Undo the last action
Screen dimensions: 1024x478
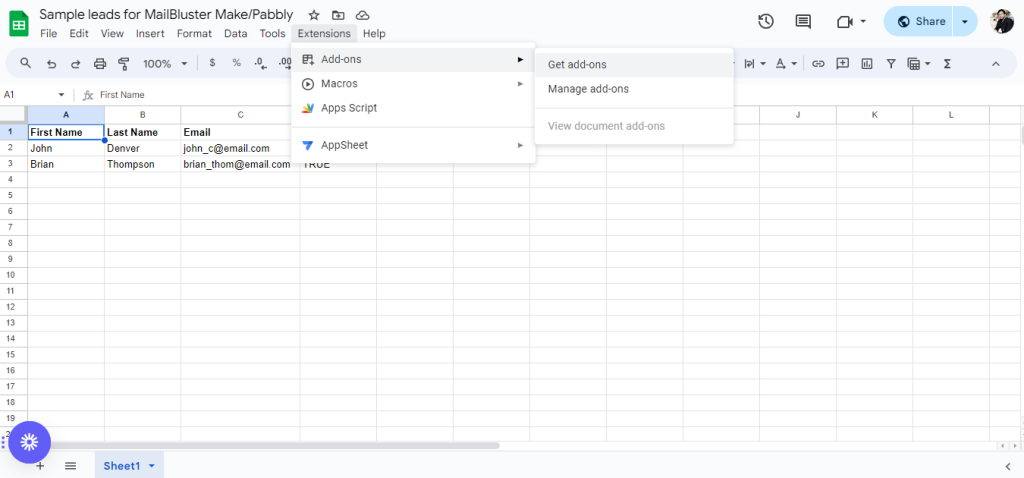[x=51, y=64]
